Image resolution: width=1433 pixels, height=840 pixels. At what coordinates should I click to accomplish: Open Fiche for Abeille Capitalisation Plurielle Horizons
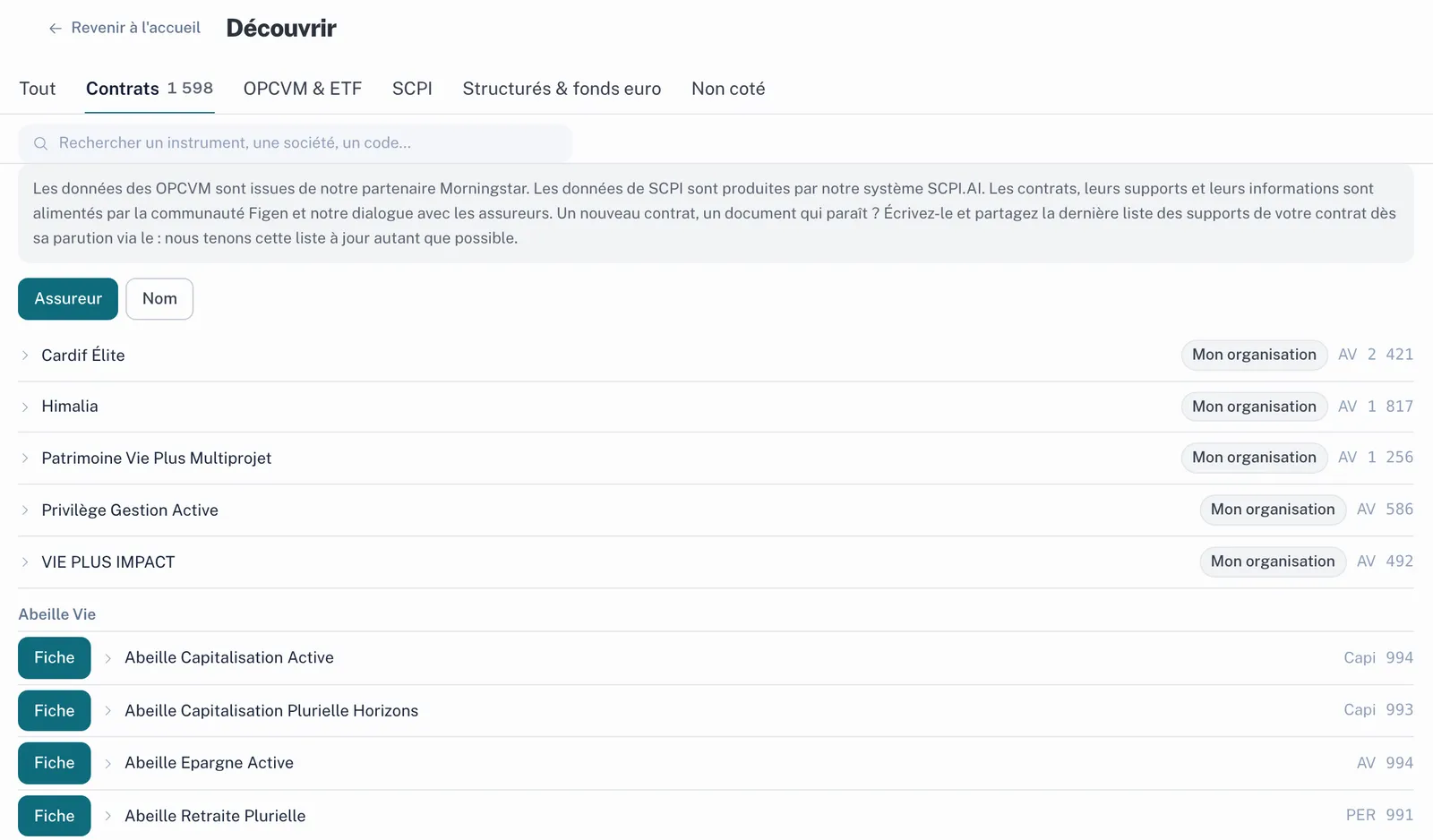(55, 711)
